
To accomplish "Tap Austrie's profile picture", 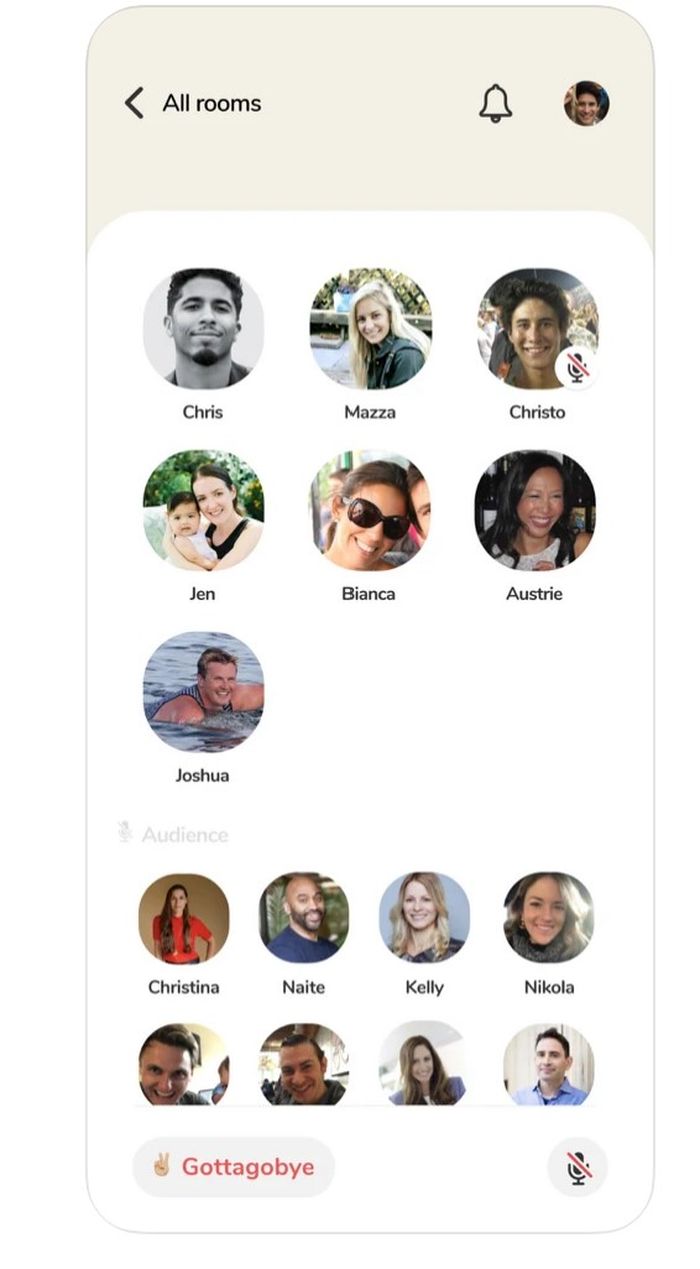I will click(535, 510).
